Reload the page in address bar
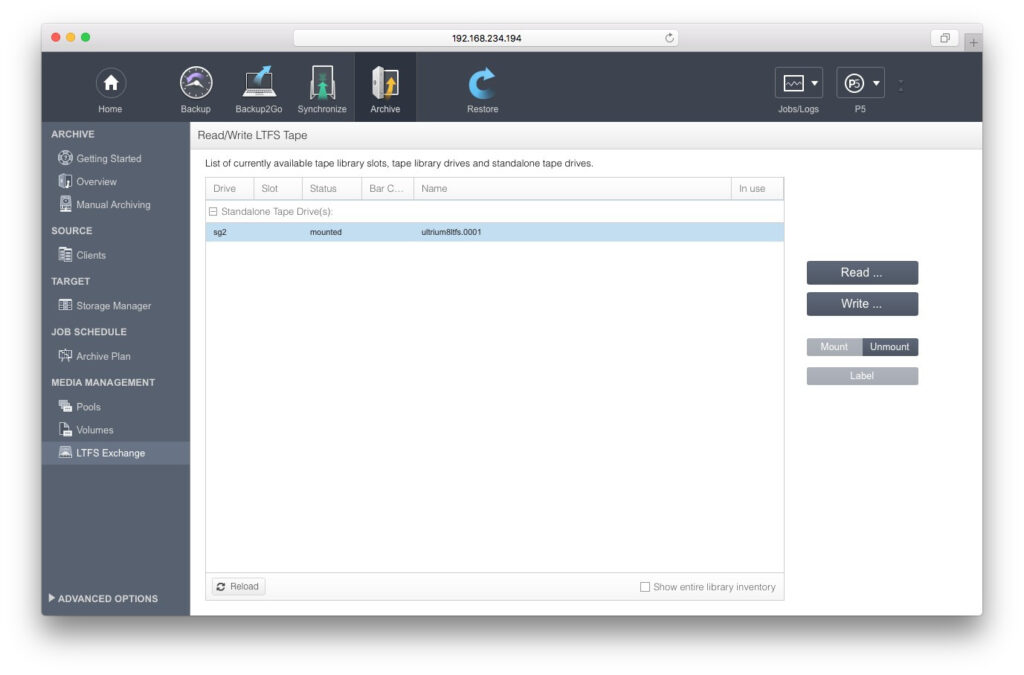The width and height of the screenshot is (1024, 675). click(x=669, y=38)
